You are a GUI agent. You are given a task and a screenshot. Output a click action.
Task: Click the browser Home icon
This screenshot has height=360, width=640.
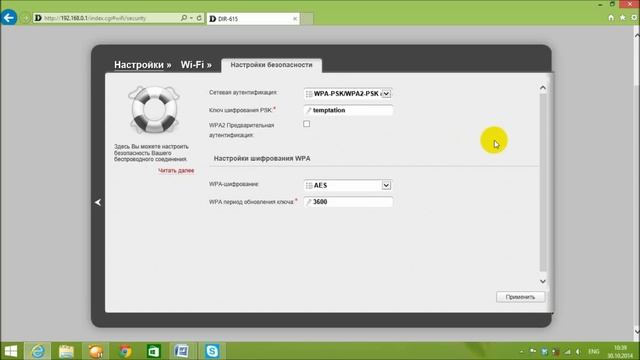(611, 18)
